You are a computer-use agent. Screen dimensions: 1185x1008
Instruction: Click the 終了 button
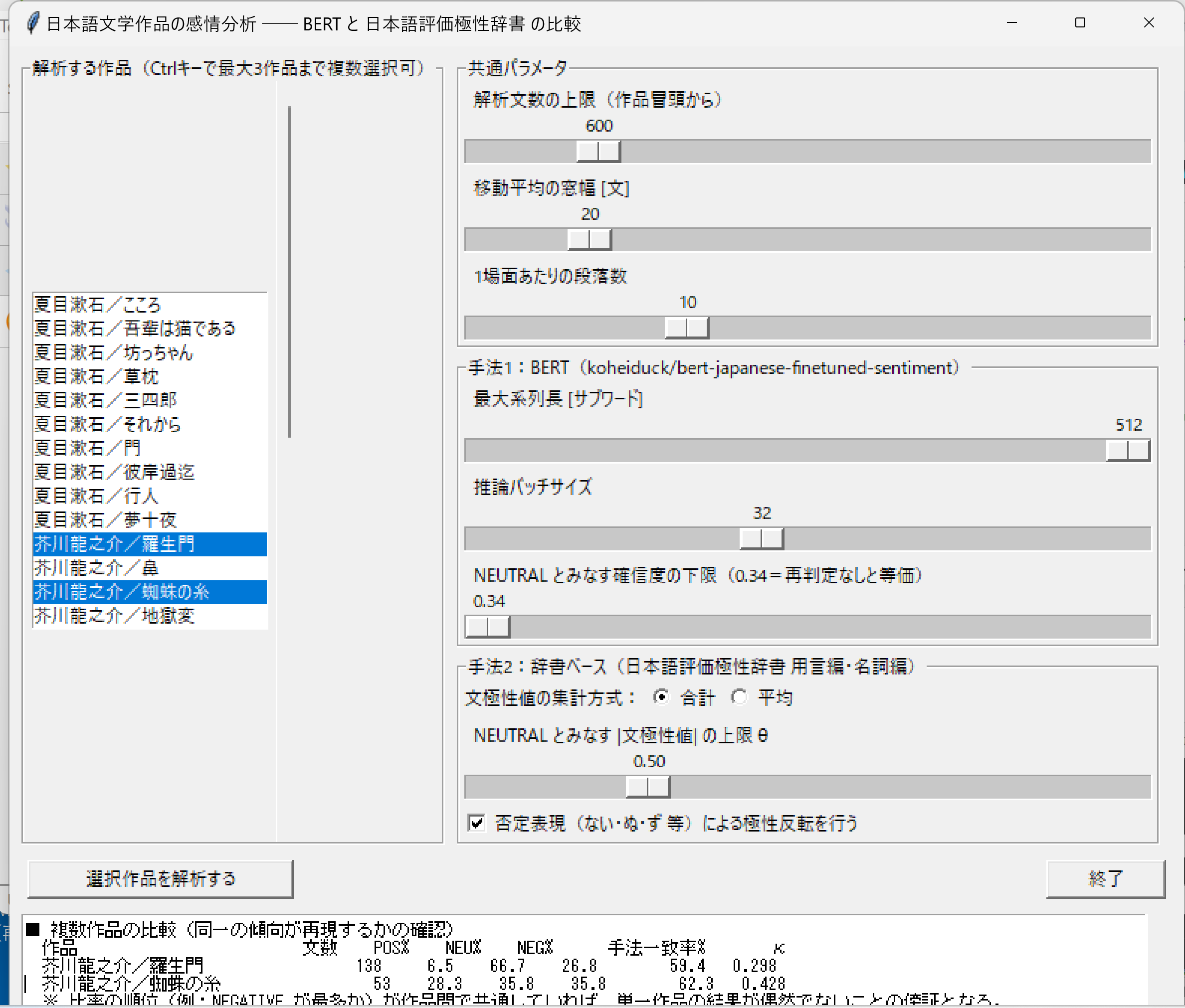coord(1106,879)
